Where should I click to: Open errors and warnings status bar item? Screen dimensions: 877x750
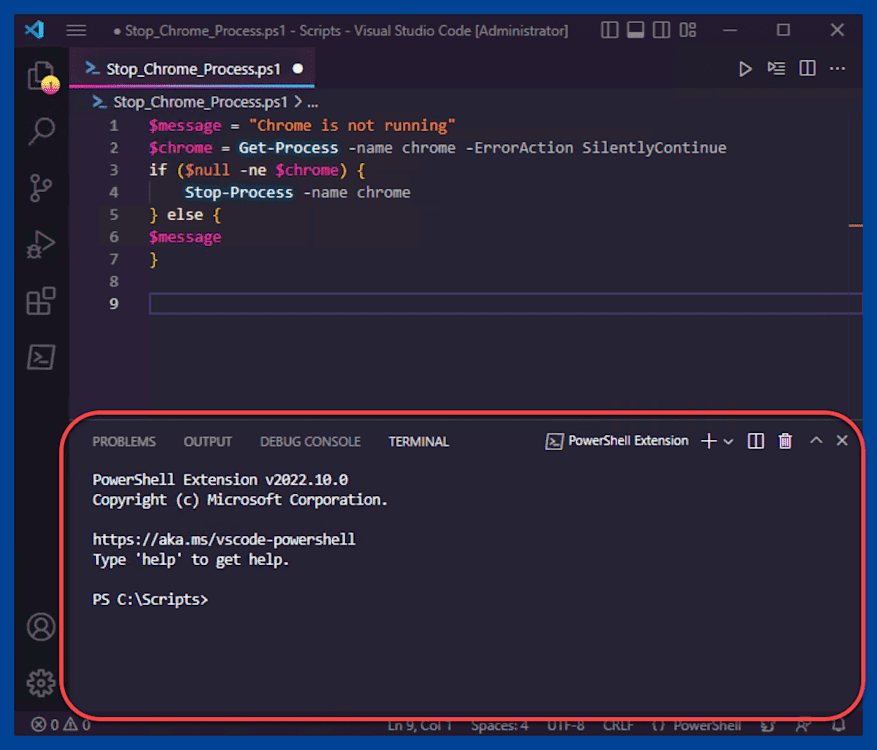click(60, 725)
